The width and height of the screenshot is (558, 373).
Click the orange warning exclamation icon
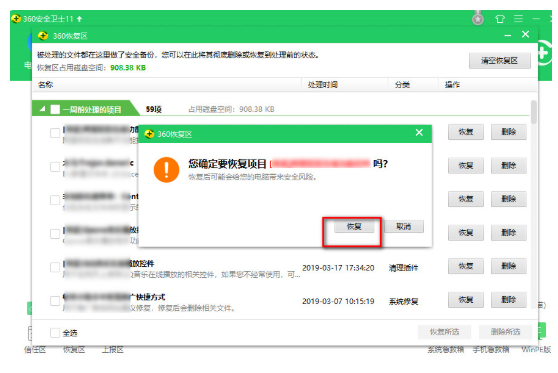pos(166,170)
